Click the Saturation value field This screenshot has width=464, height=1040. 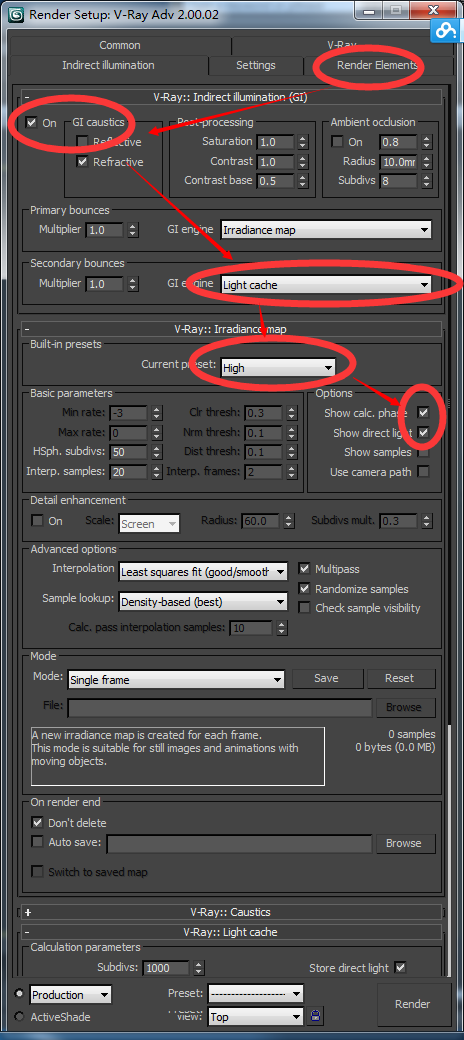point(276,142)
